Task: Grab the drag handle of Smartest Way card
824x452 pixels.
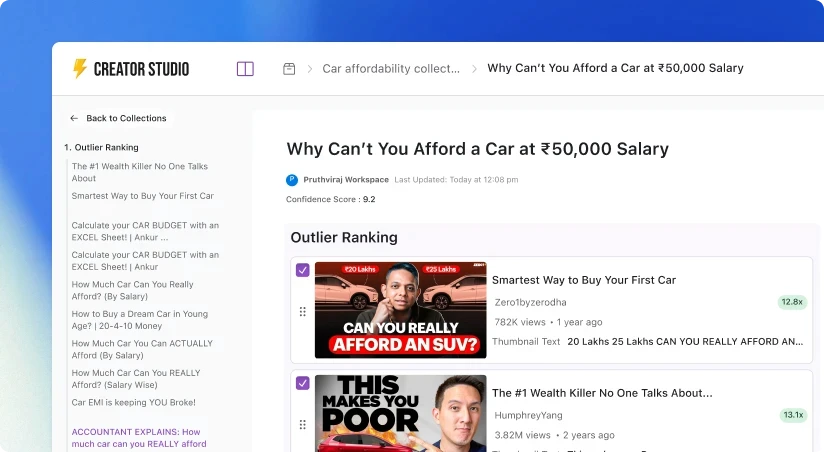Action: 303,312
